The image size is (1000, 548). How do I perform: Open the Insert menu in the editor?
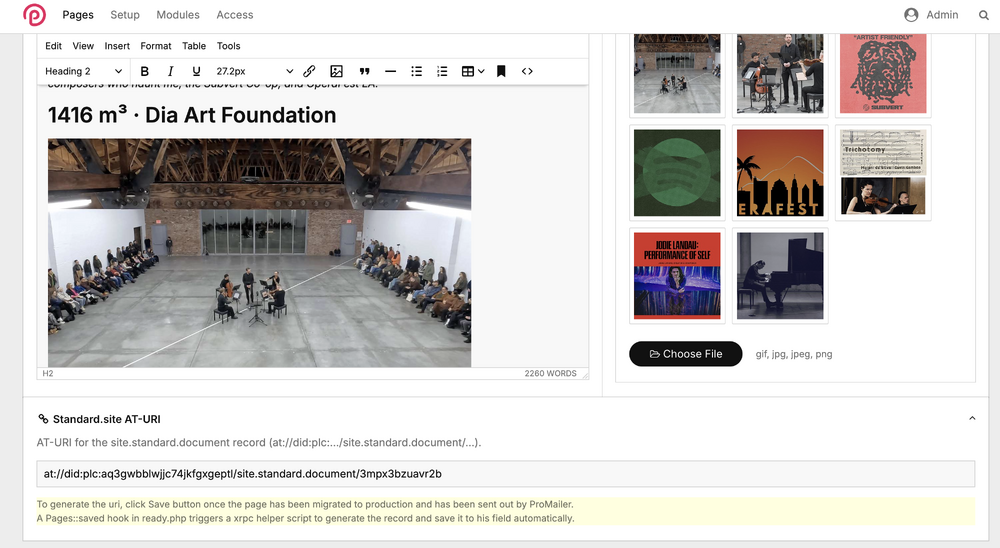point(117,46)
